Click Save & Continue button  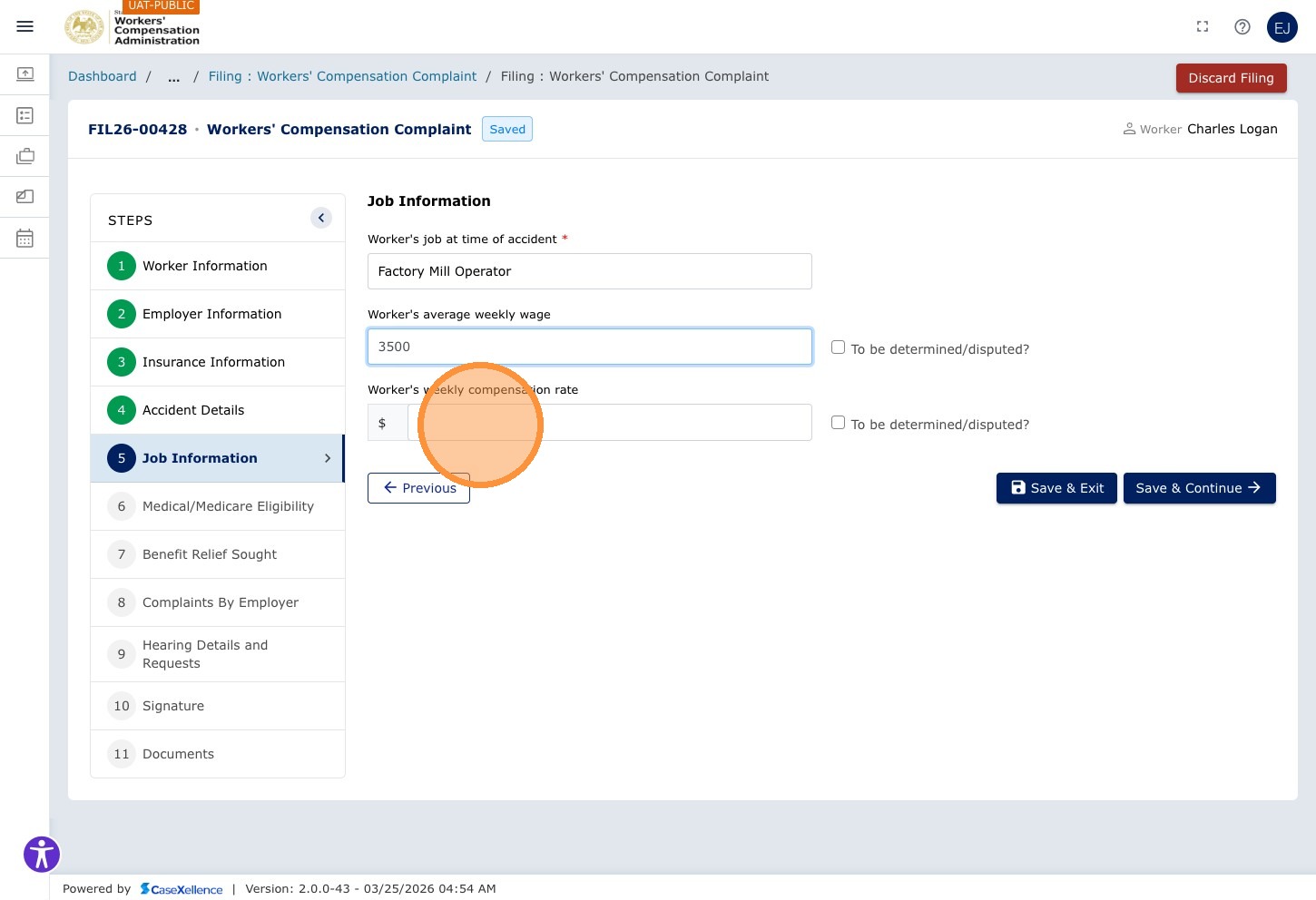point(1199,488)
